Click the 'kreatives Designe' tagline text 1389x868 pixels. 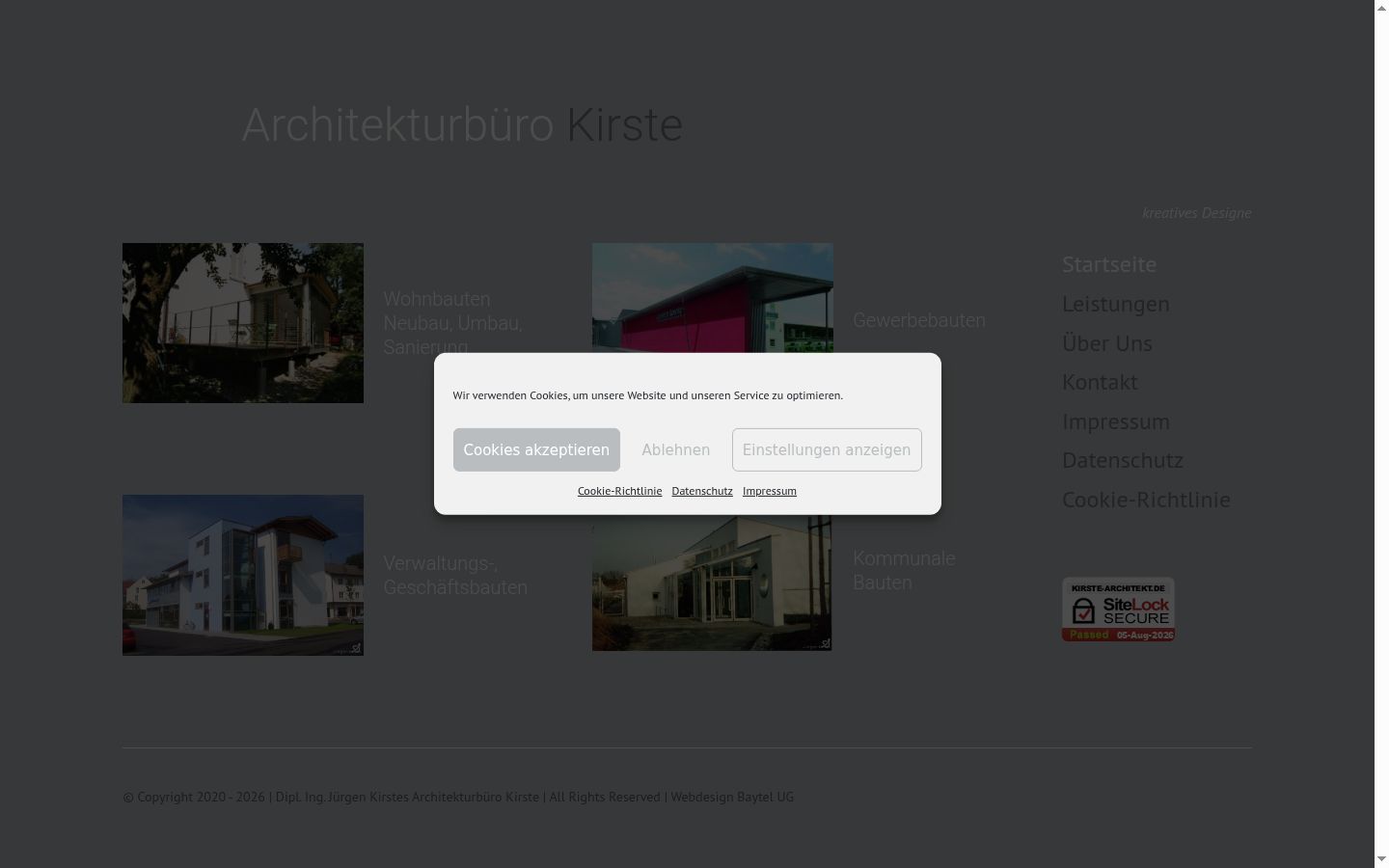1196,213
